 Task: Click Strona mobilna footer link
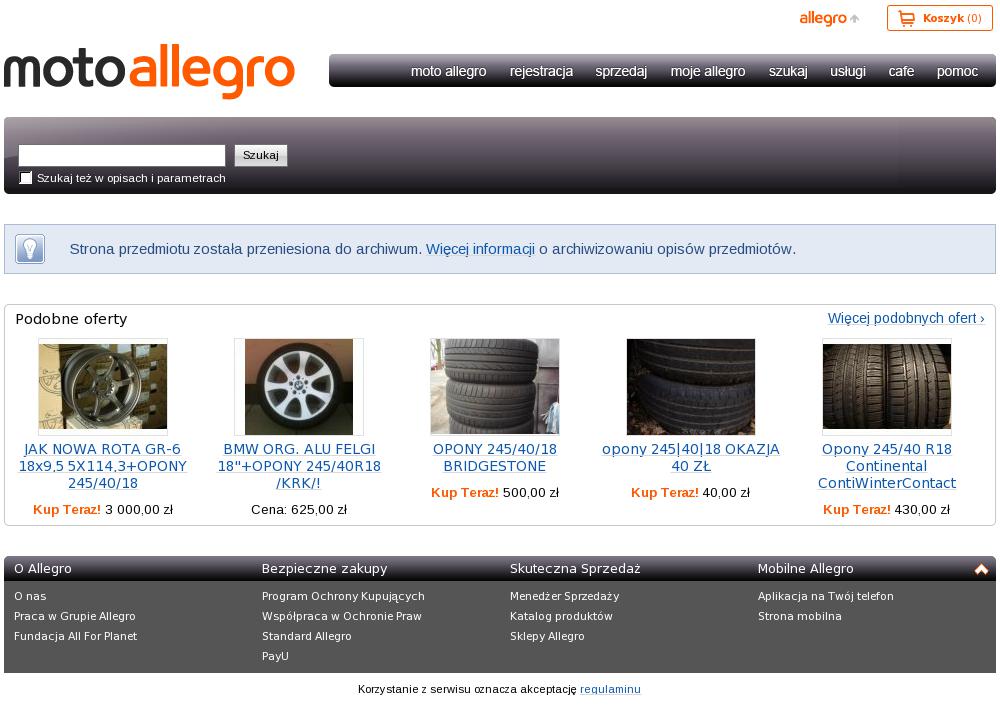(800, 616)
